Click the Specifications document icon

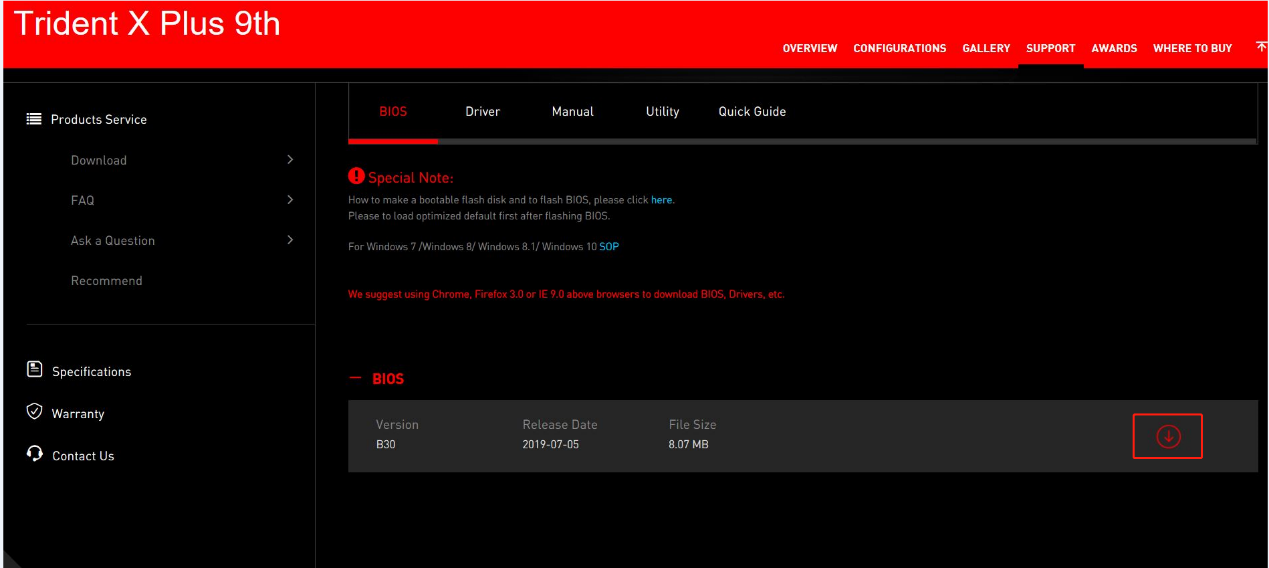point(34,370)
